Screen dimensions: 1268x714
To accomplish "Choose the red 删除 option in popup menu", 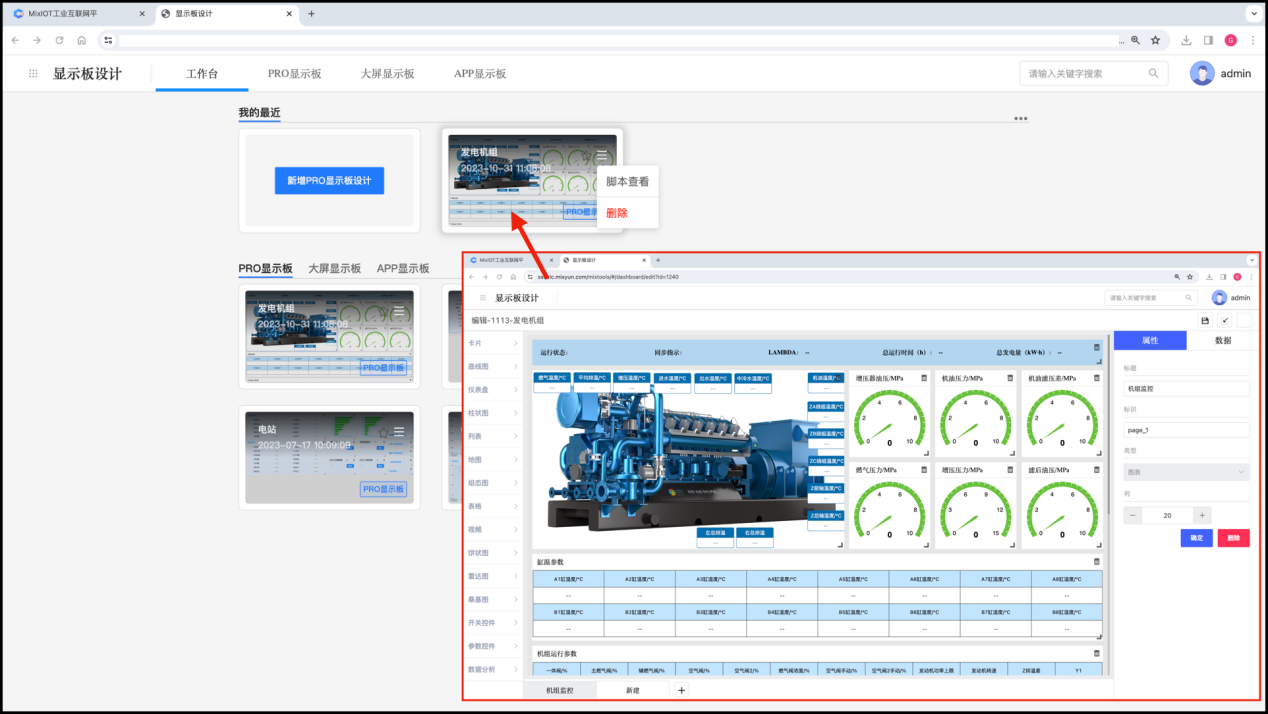I will (617, 213).
